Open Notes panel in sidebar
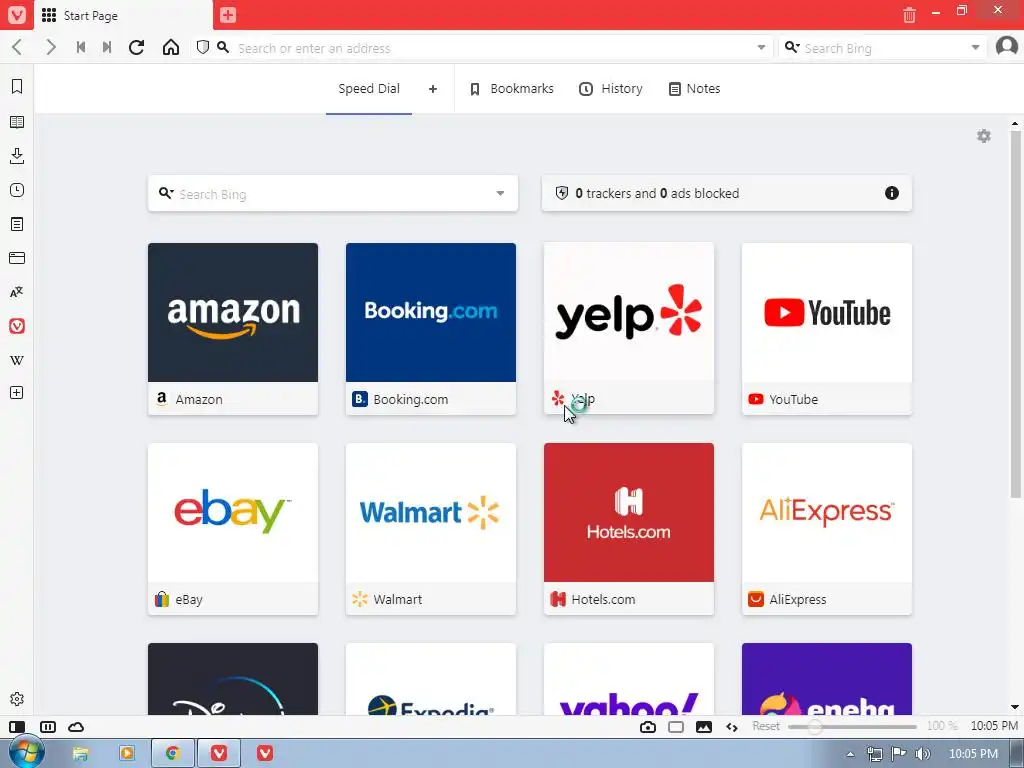Screen dimensions: 1024x768 [17, 224]
